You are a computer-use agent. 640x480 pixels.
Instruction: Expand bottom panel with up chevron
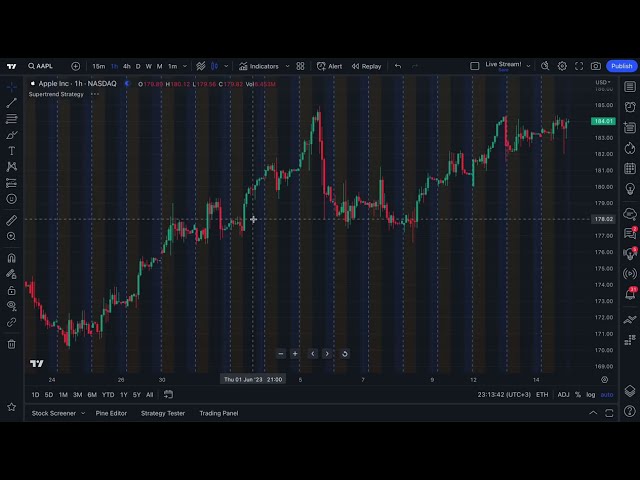tap(593, 413)
